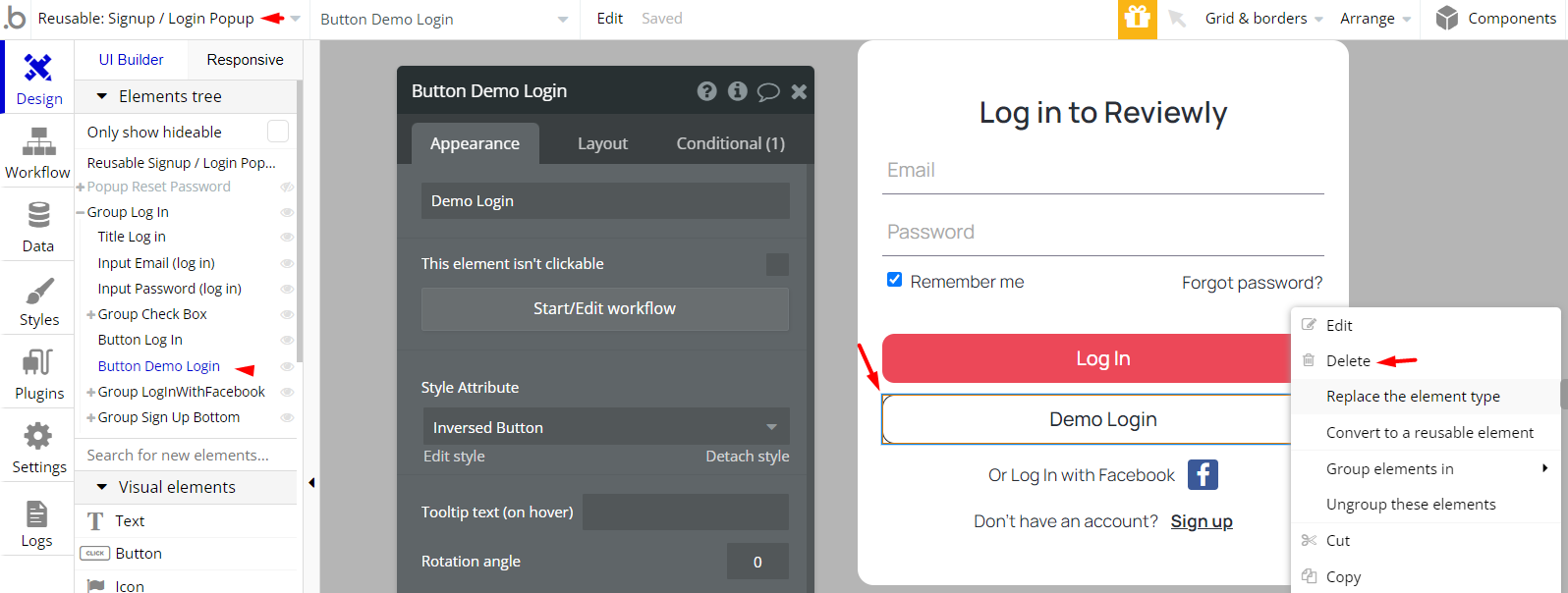
Task: Switch to the Conditional (1) tab
Action: [x=730, y=143]
